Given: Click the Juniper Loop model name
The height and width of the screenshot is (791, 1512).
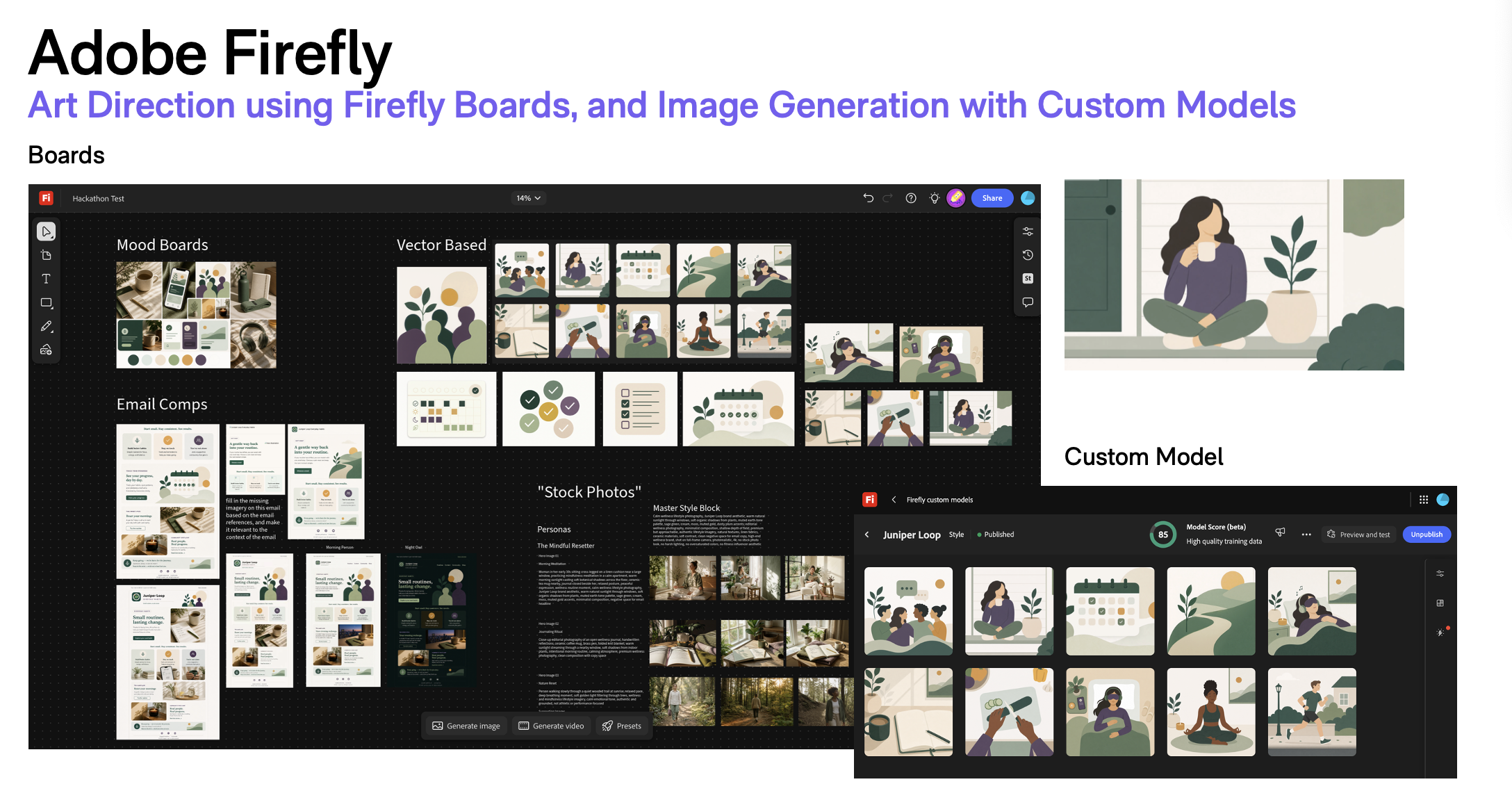Looking at the screenshot, I should pyautogui.click(x=912, y=535).
